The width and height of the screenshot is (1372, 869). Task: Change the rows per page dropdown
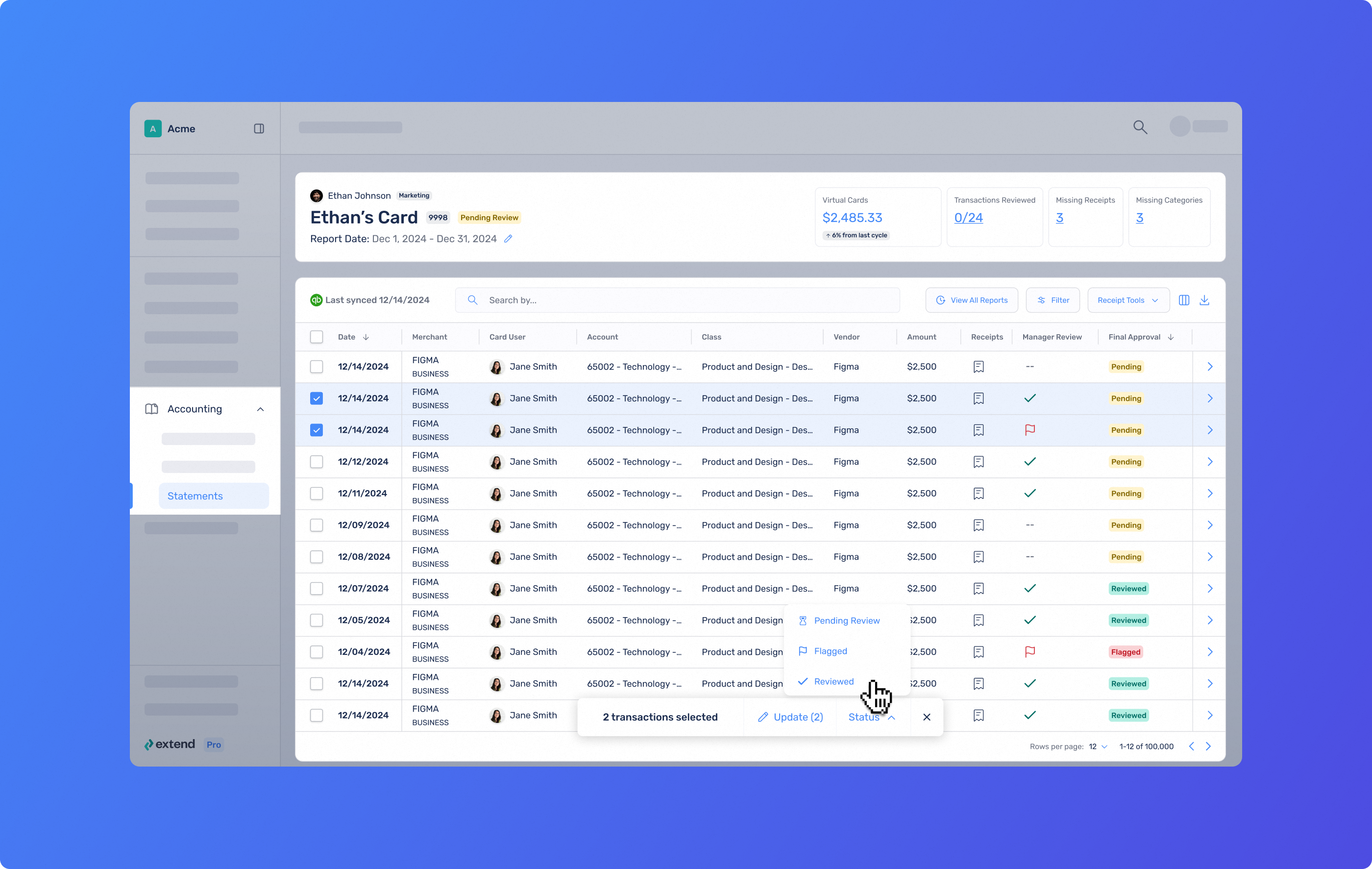point(1098,746)
